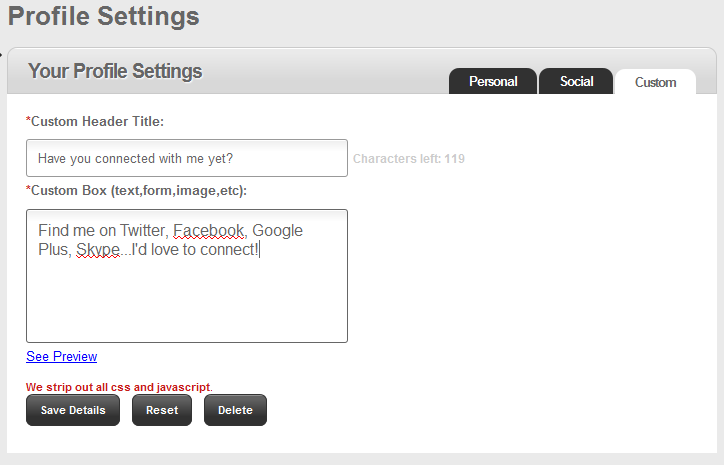
Task: Click the Custom Box label text
Action: tap(136, 190)
